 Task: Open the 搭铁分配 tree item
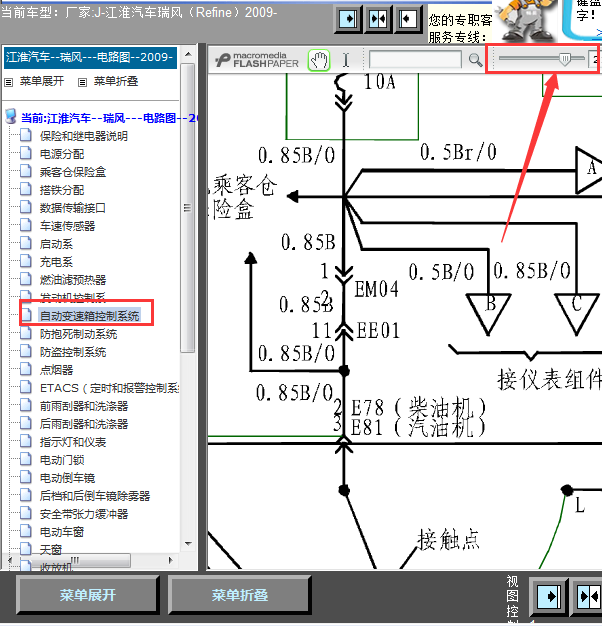coord(62,190)
